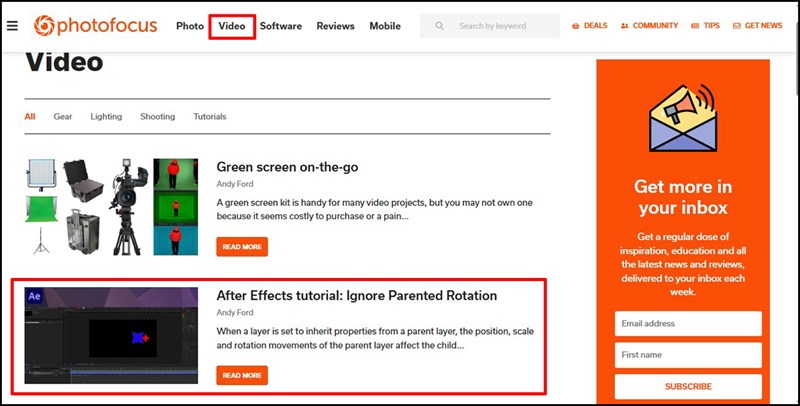Click the Get News envelope icon

[736, 26]
